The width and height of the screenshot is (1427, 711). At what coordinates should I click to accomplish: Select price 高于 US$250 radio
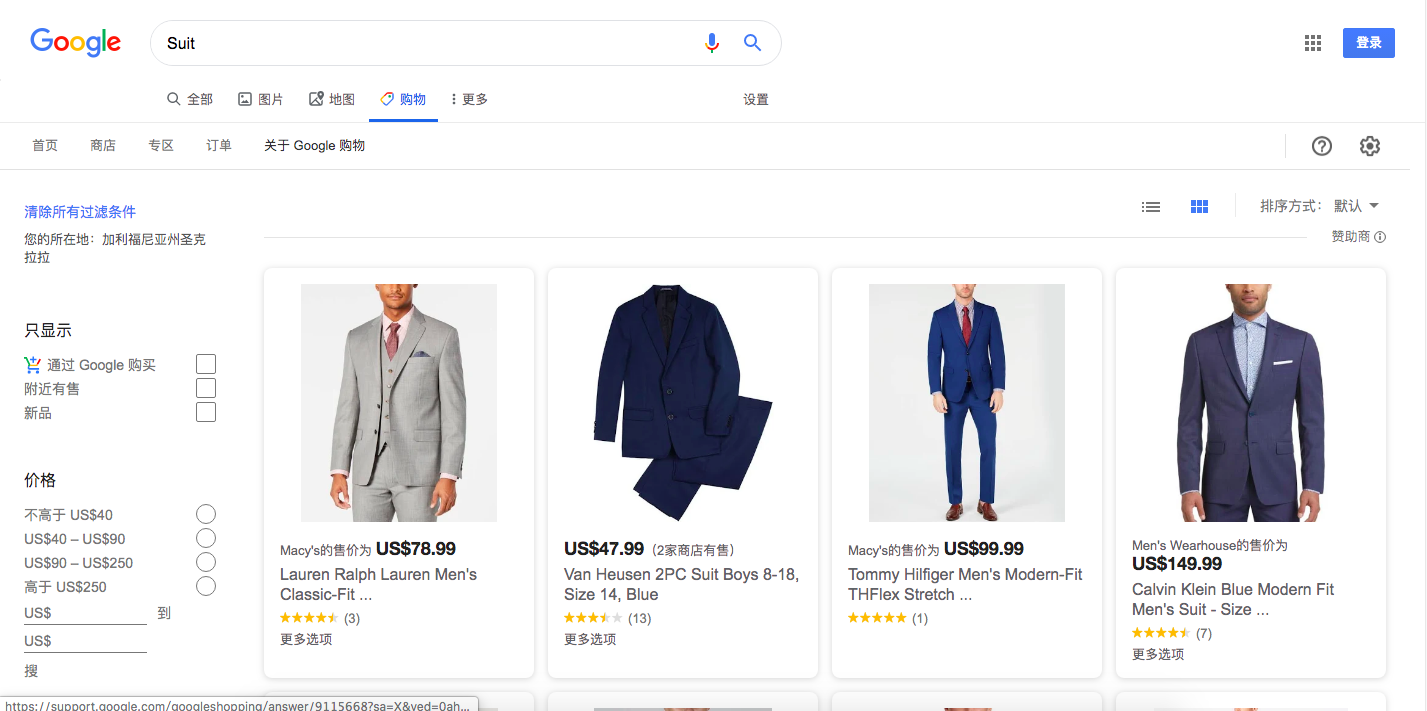tap(206, 586)
